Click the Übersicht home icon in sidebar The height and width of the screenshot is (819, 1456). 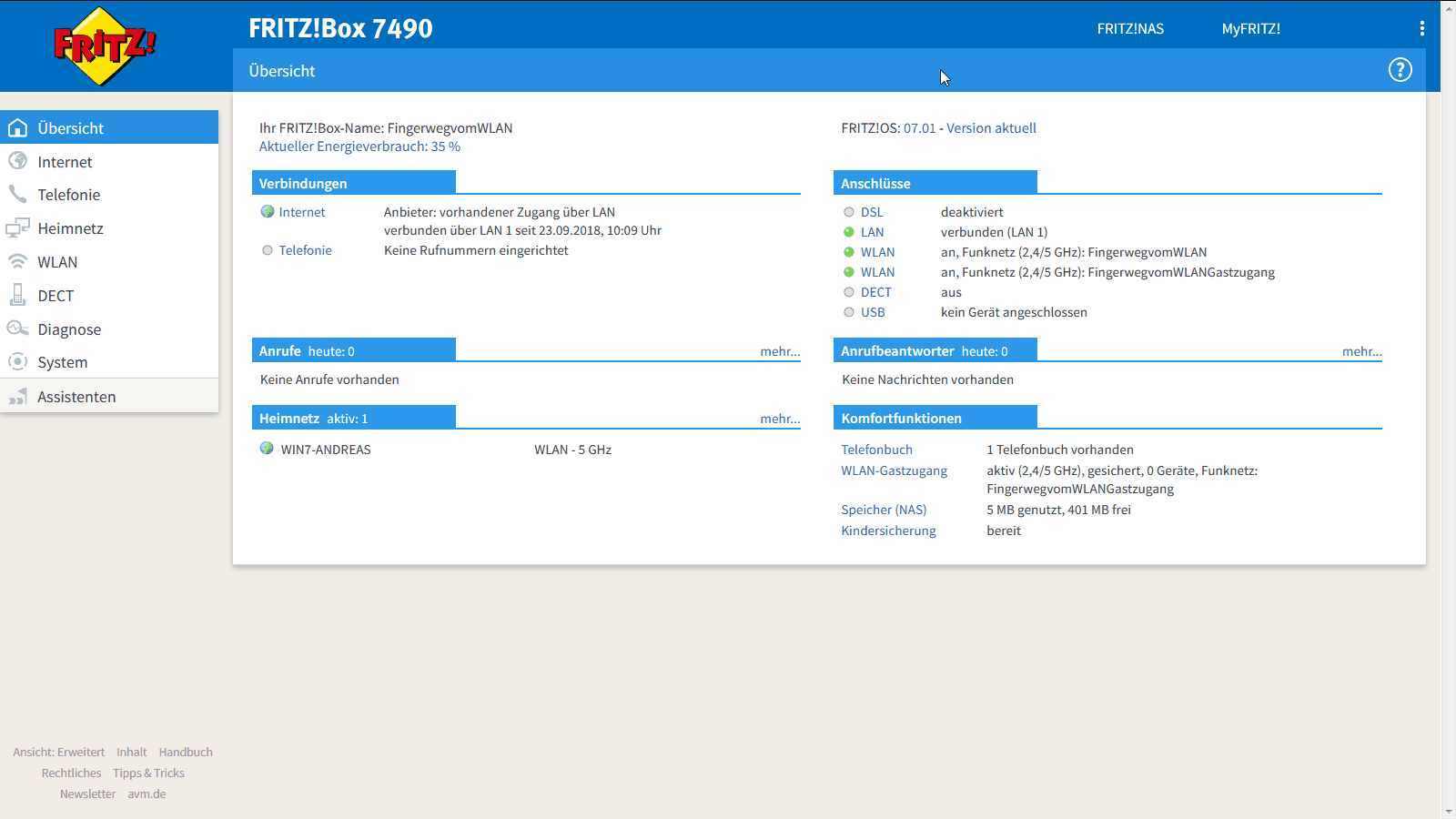pos(17,128)
